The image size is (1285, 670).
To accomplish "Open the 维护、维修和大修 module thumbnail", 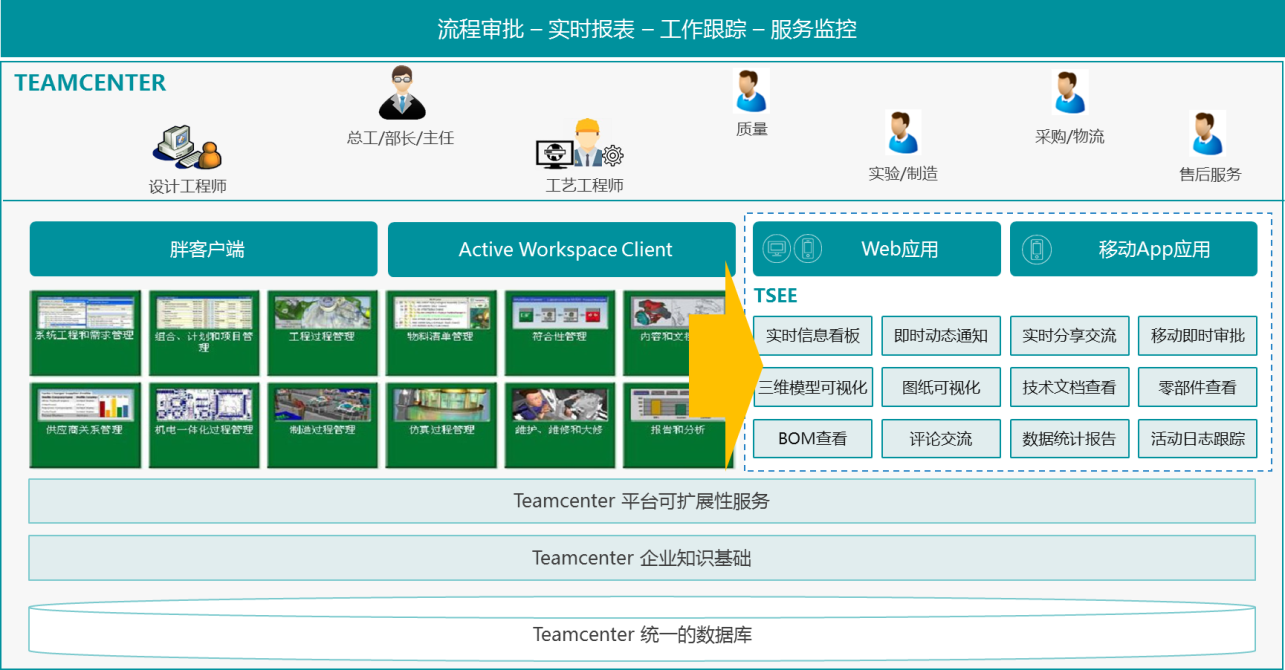I will [559, 425].
